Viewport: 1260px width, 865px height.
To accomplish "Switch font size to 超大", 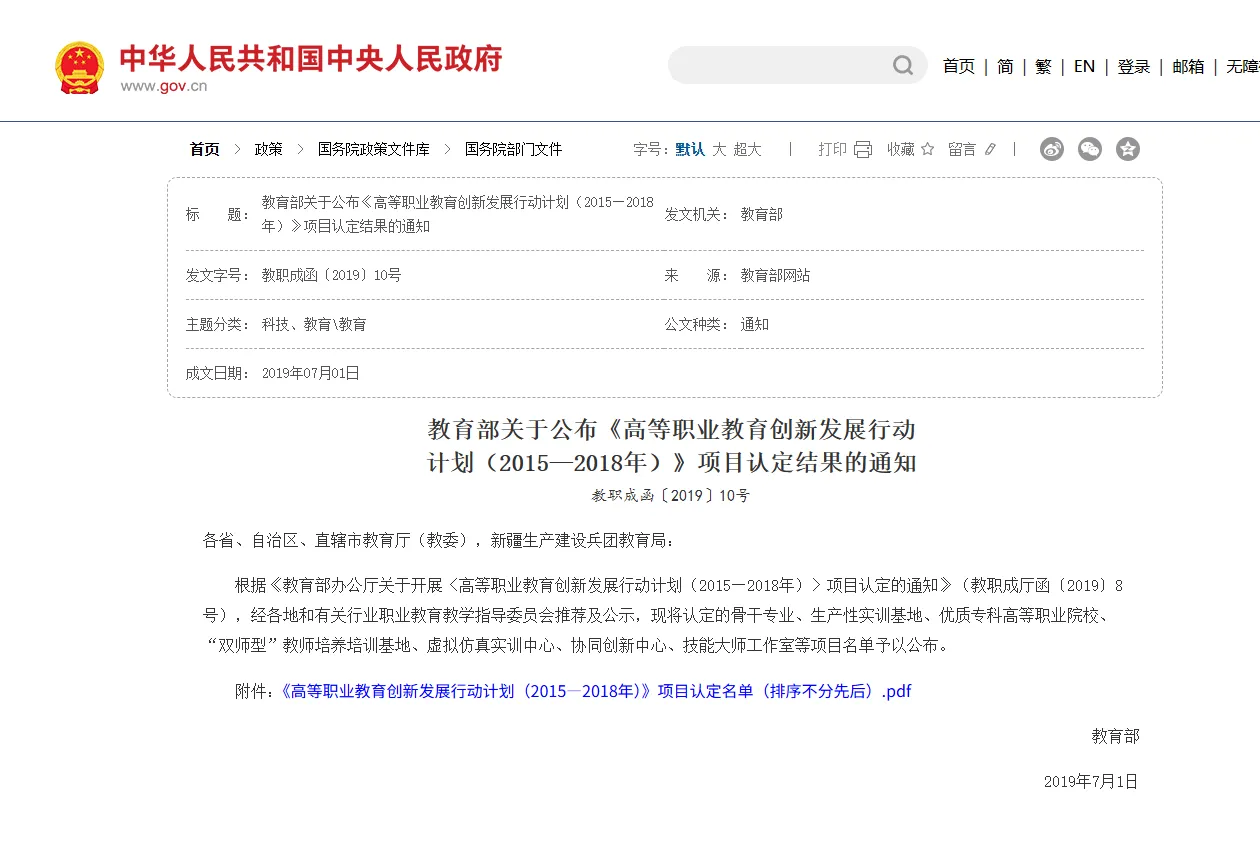I will pyautogui.click(x=747, y=149).
